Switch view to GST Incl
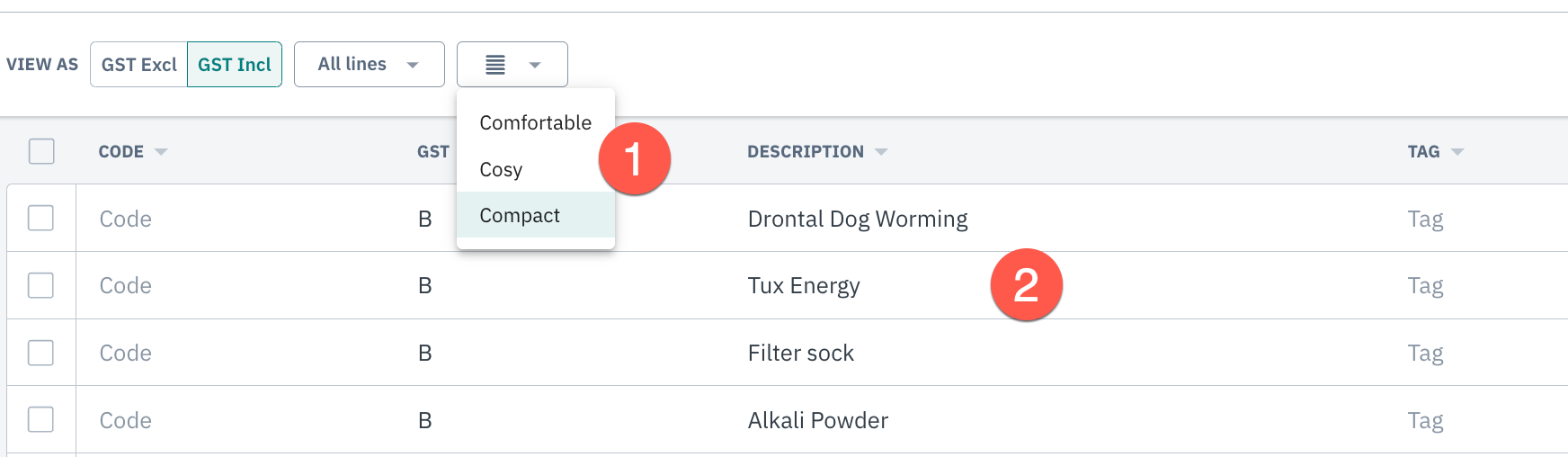The height and width of the screenshot is (457, 1568). (x=235, y=65)
